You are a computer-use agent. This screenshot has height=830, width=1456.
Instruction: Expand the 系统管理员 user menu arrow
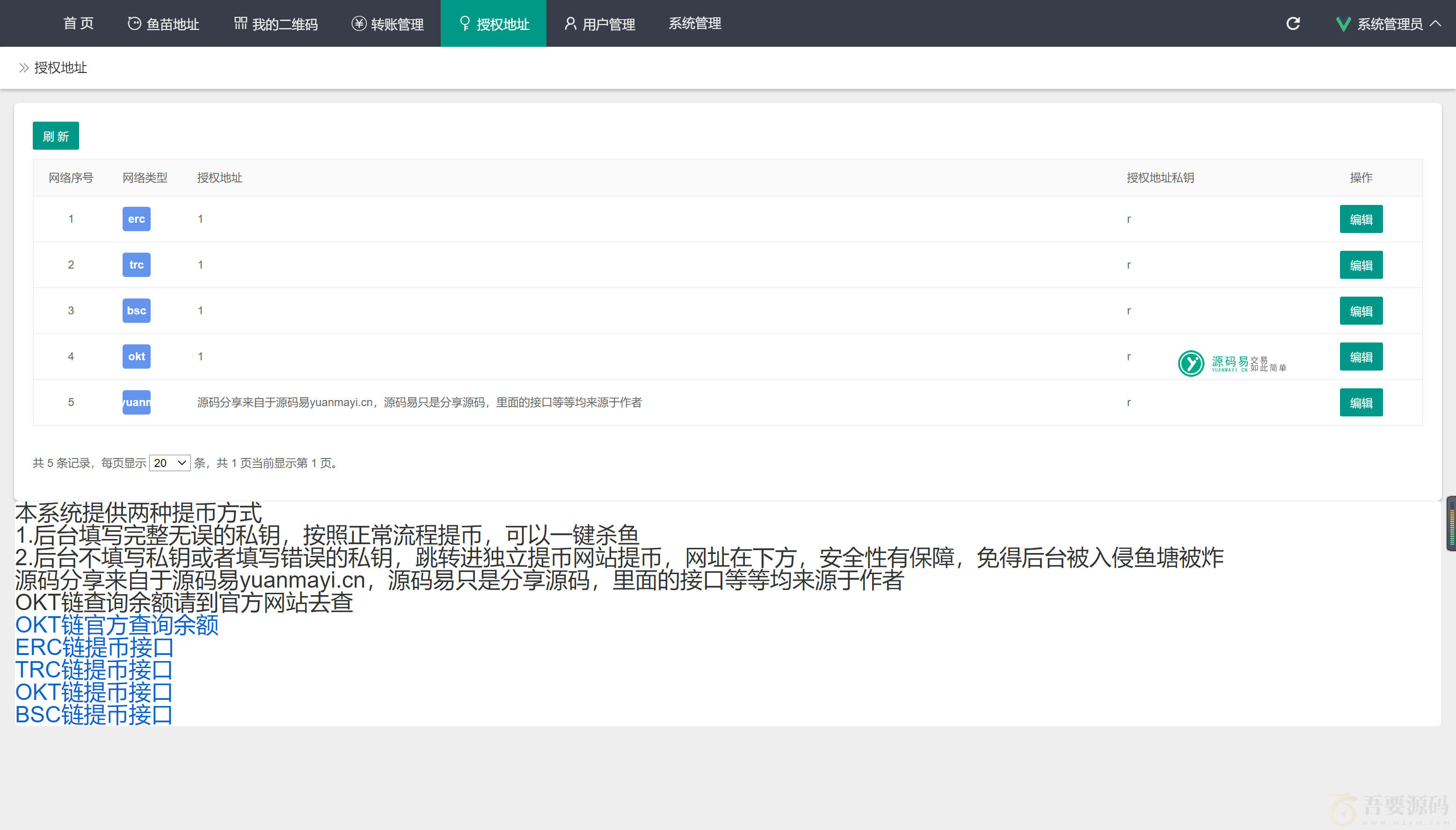[1436, 23]
